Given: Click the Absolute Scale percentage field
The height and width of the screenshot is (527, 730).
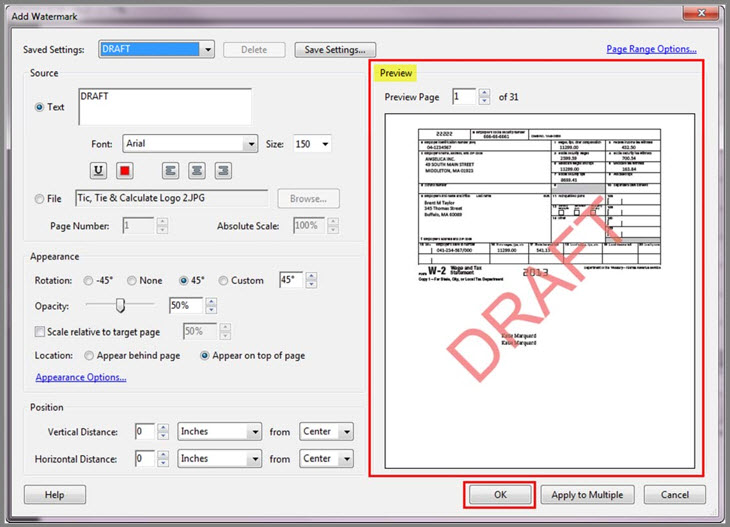Looking at the screenshot, I should pos(309,226).
